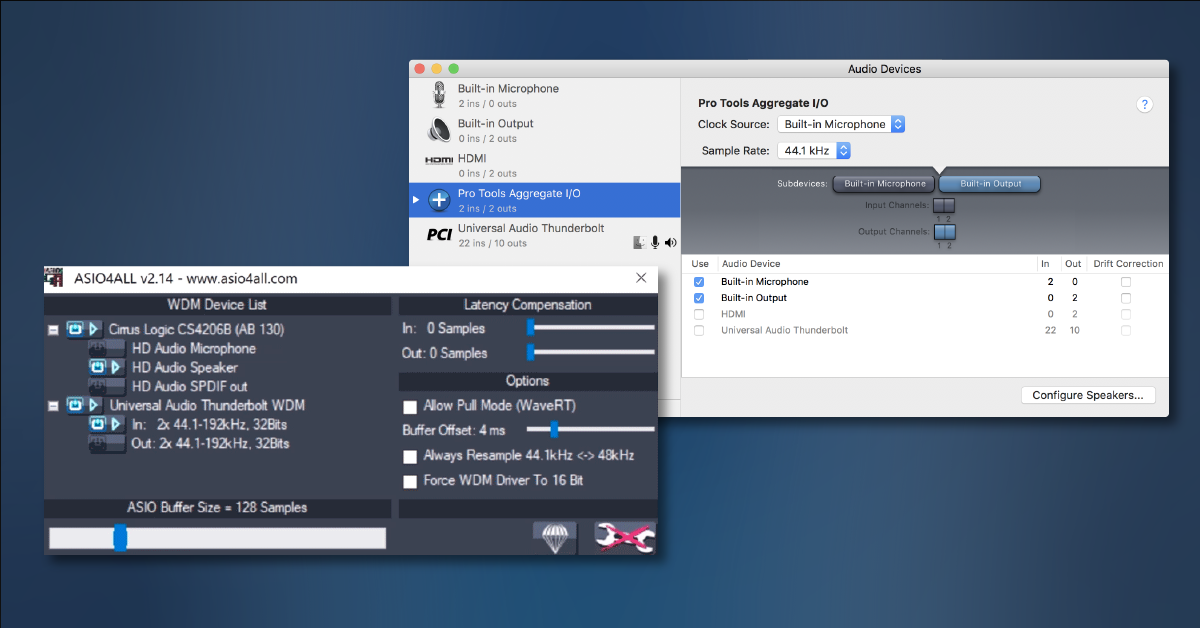This screenshot has width=1200, height=628.
Task: Click speaker indicator on Universal Audio Thunderbolt row
Action: coord(671,242)
